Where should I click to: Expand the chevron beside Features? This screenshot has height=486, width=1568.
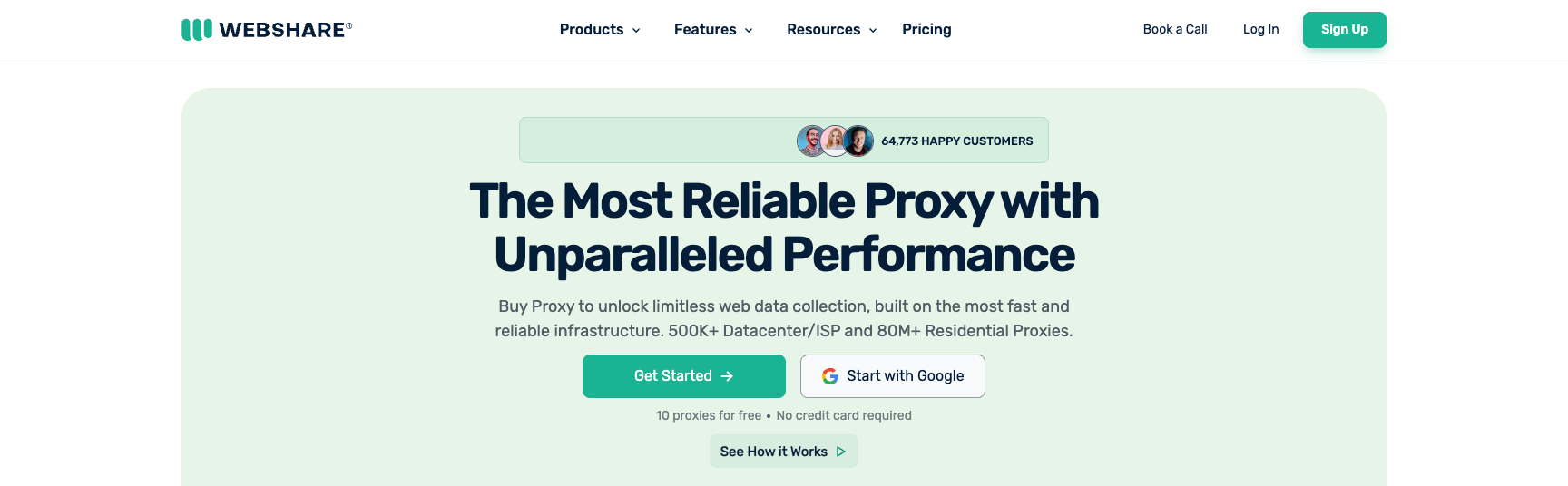click(749, 31)
